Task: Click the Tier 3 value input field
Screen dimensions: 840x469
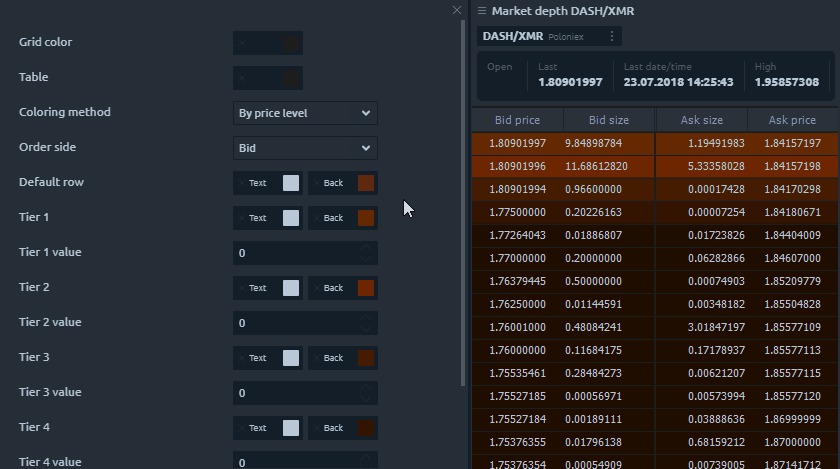Action: [x=295, y=393]
